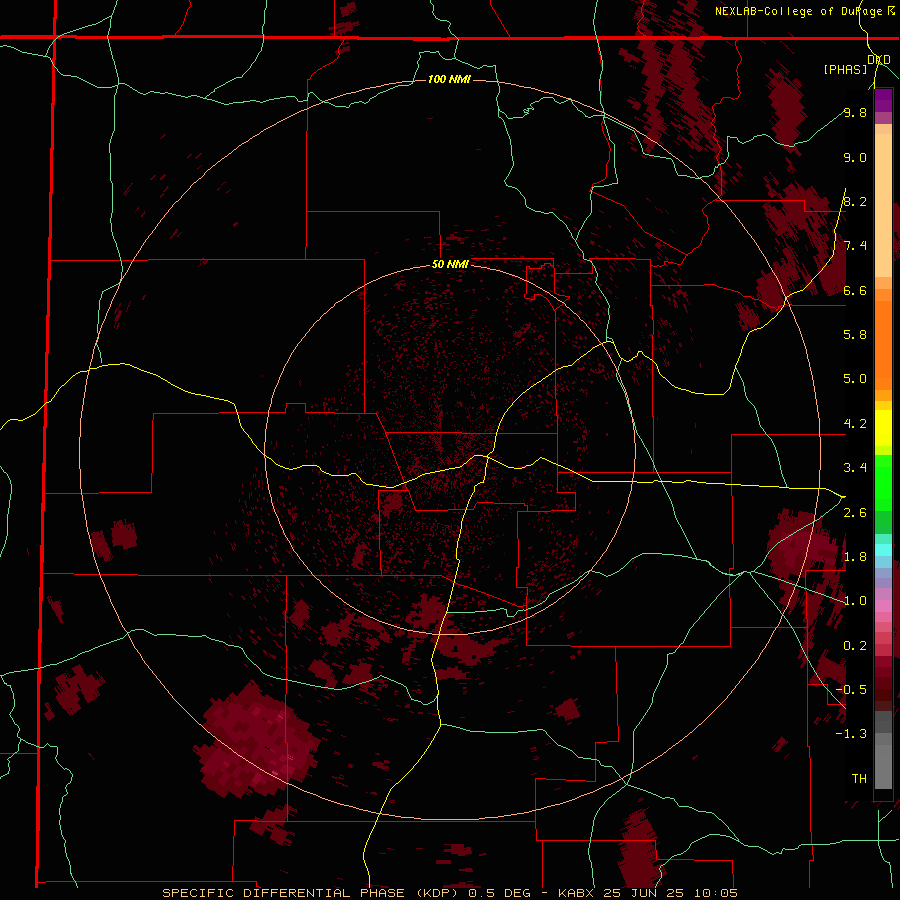Pick the cyan segment of the color bar
This screenshot has width=900, height=900.
883,549
